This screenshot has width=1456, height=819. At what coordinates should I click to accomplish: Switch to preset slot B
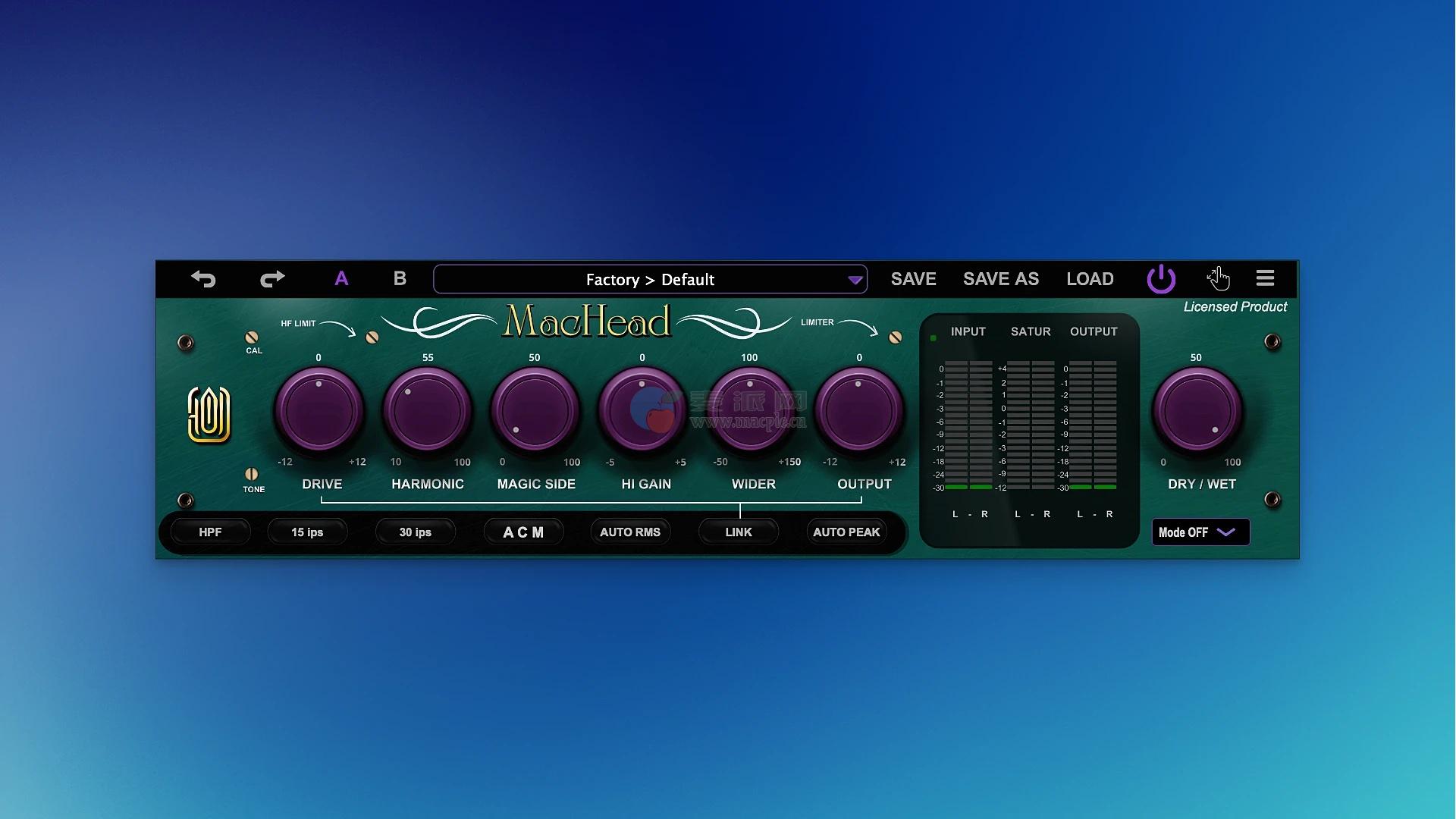tap(400, 279)
